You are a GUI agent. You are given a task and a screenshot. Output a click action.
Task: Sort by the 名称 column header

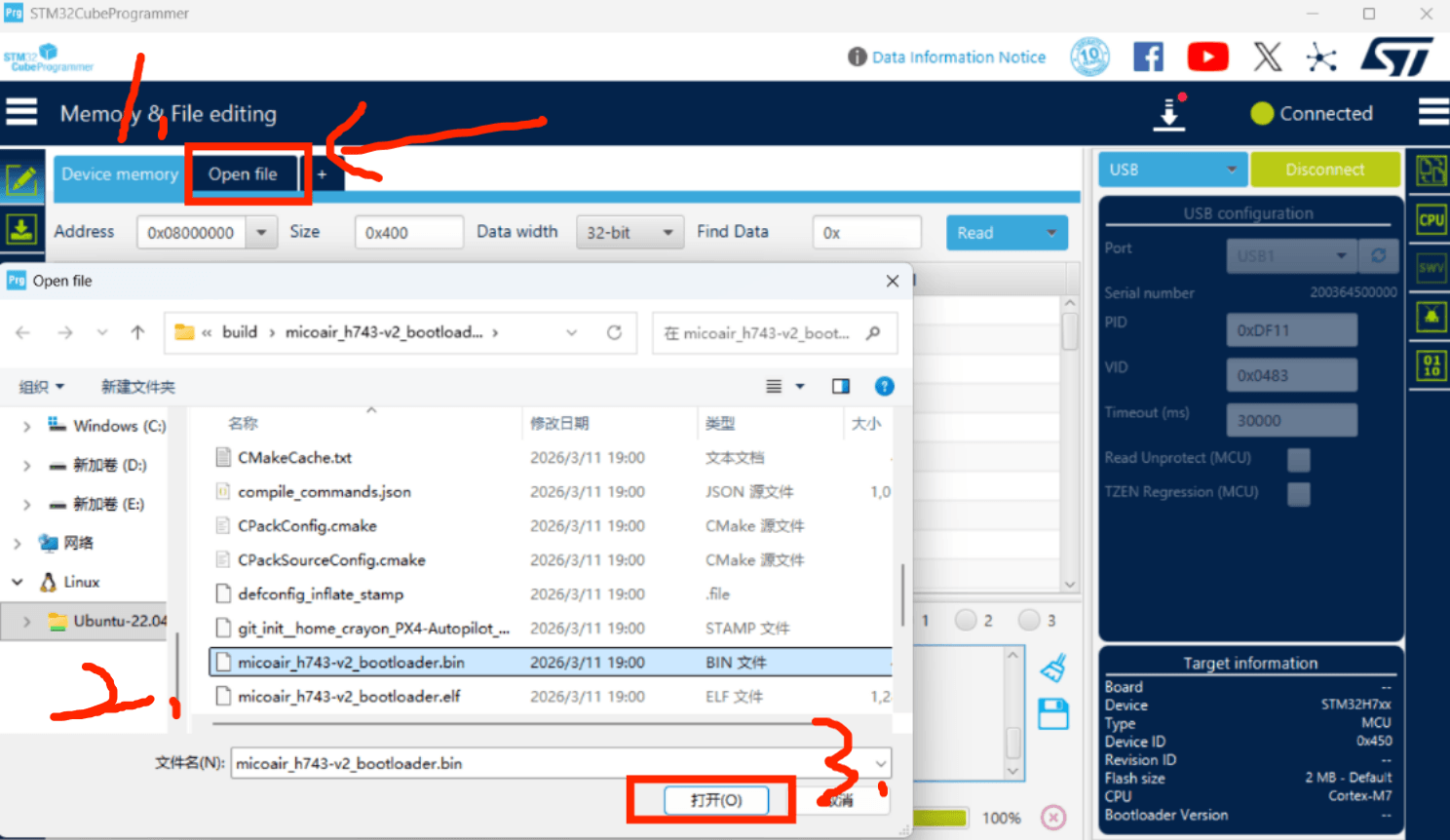pyautogui.click(x=243, y=423)
